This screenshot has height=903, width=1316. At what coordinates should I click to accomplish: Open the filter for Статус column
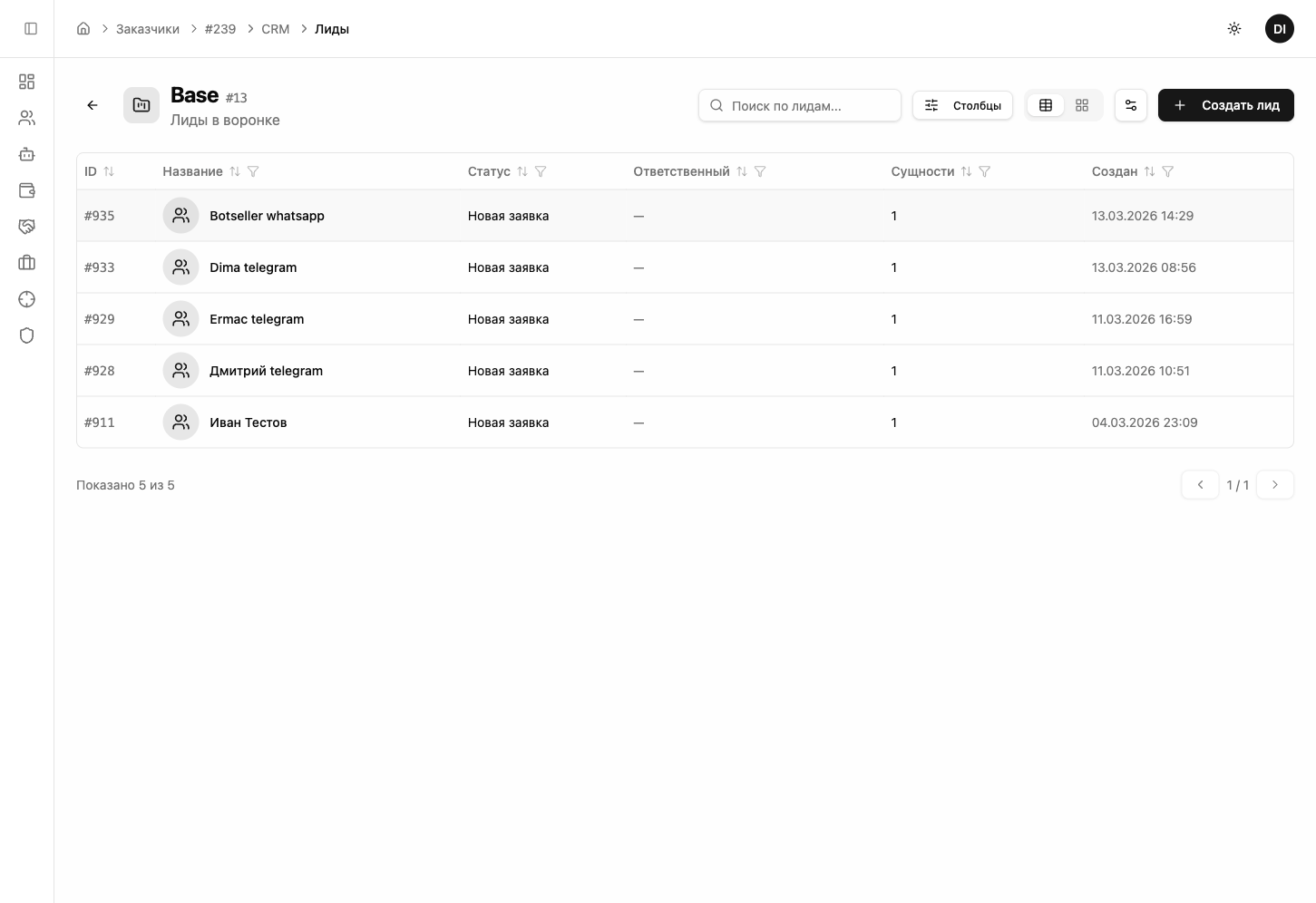(x=541, y=171)
